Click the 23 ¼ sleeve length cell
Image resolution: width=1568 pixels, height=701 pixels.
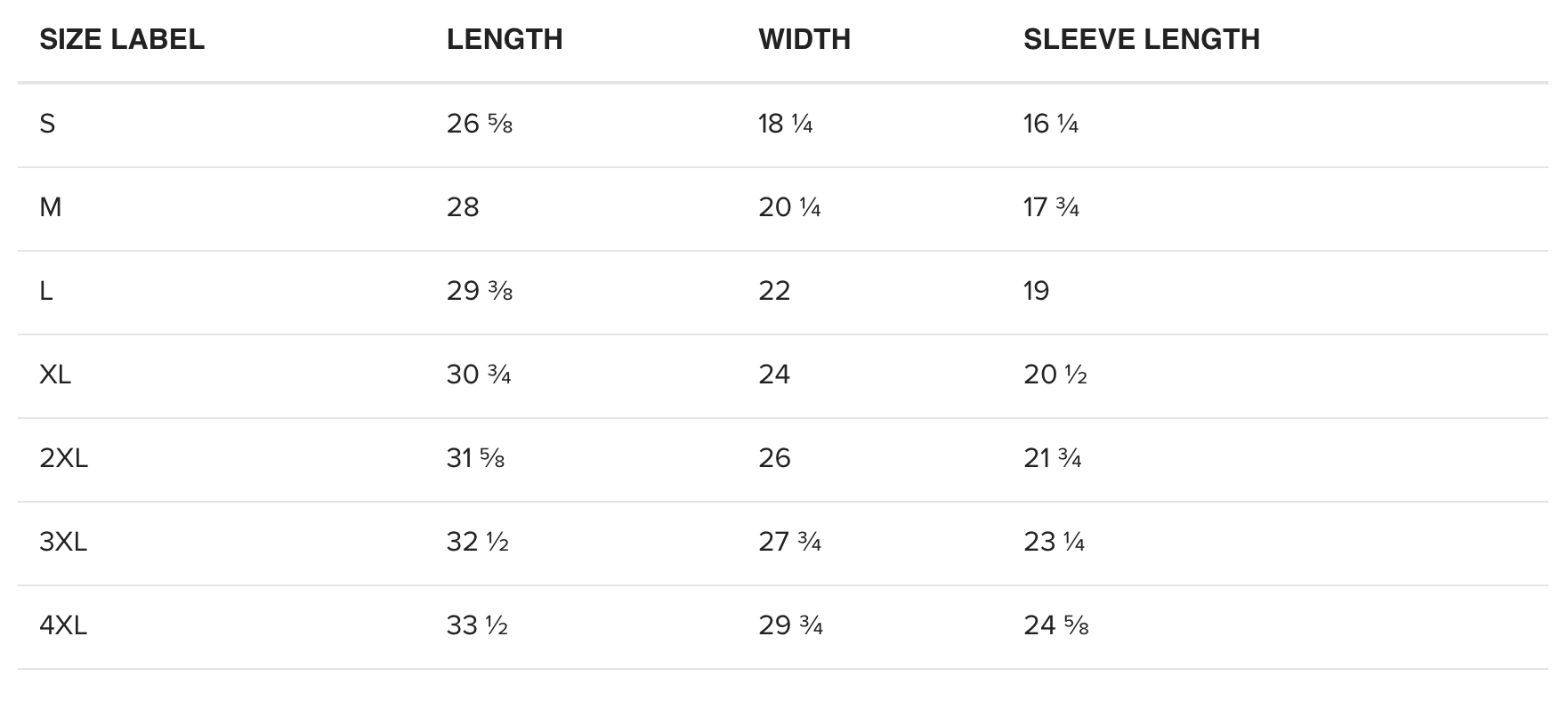pos(1055,542)
